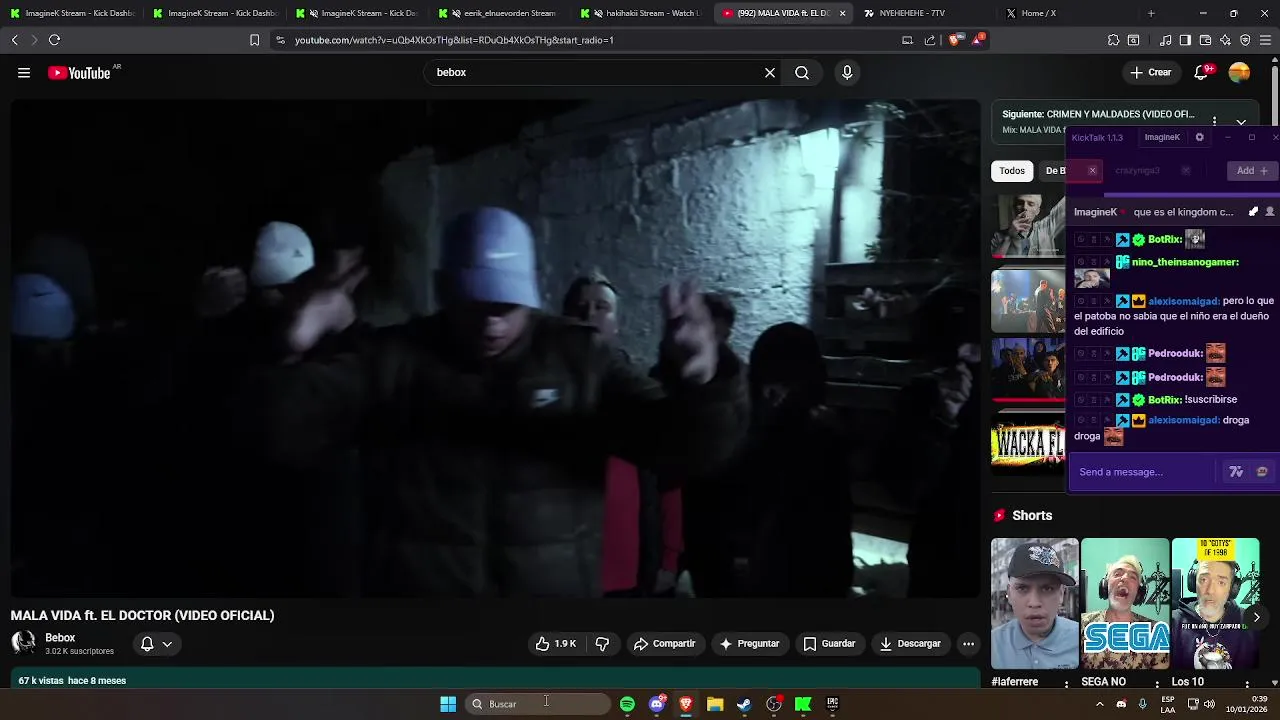Open the Bebox channel name link
This screenshot has width=1280, height=720.
[x=60, y=638]
